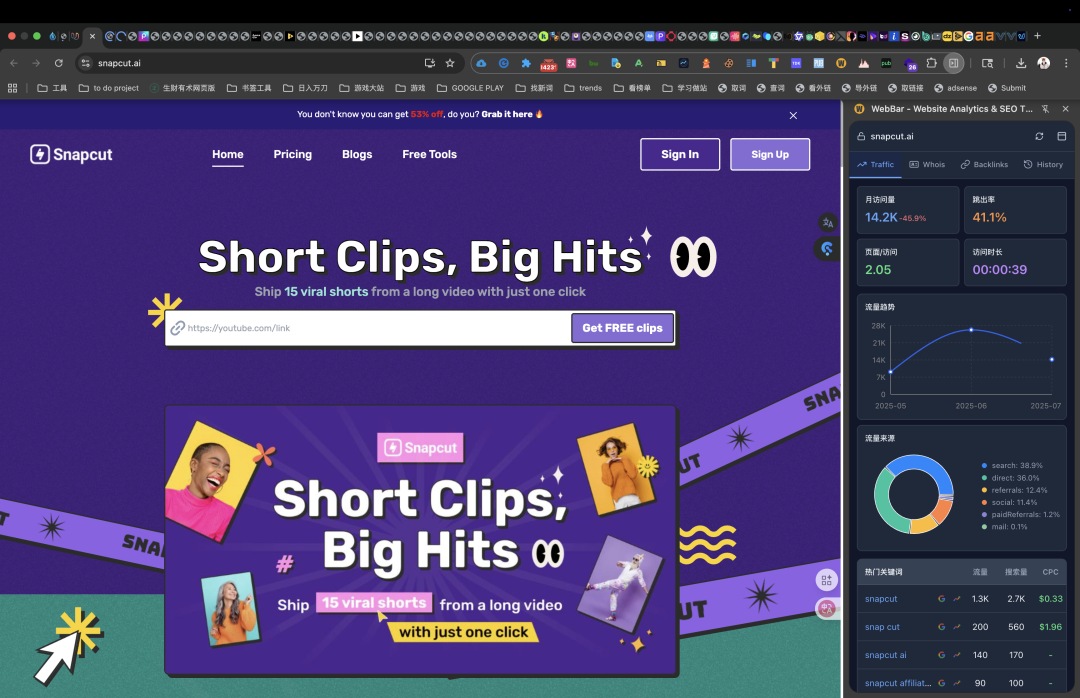
Task: Open the GOOGLE PLAY bookmarks folder
Action: click(x=470, y=88)
